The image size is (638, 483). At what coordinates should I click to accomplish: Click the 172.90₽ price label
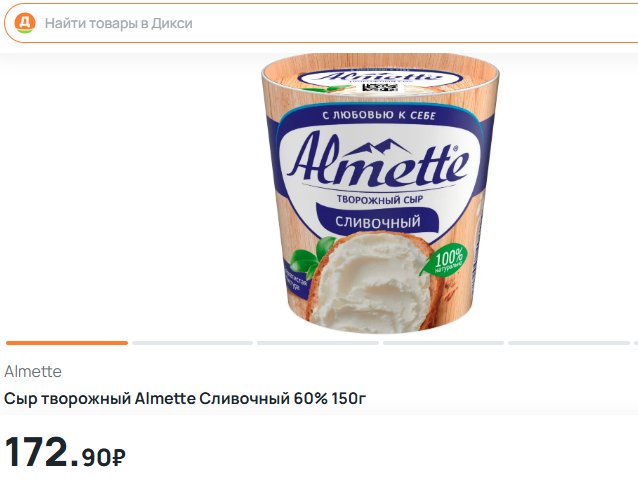(x=65, y=452)
